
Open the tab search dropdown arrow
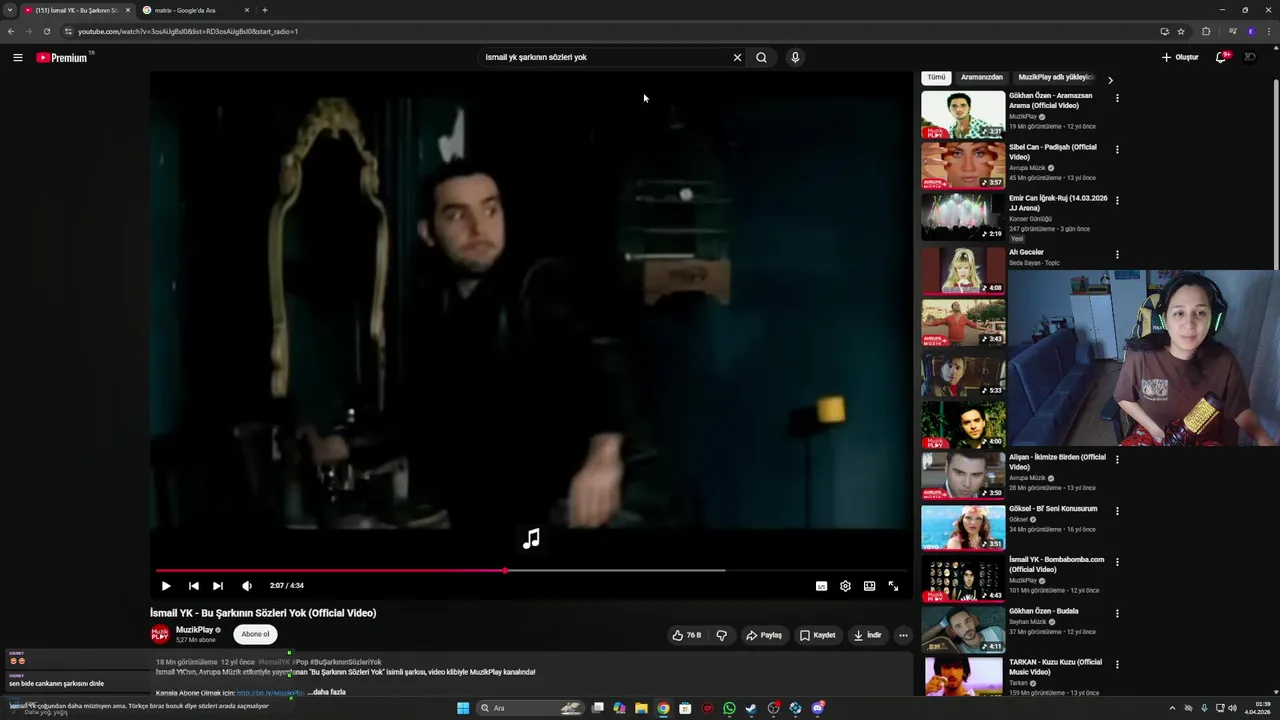coord(9,10)
